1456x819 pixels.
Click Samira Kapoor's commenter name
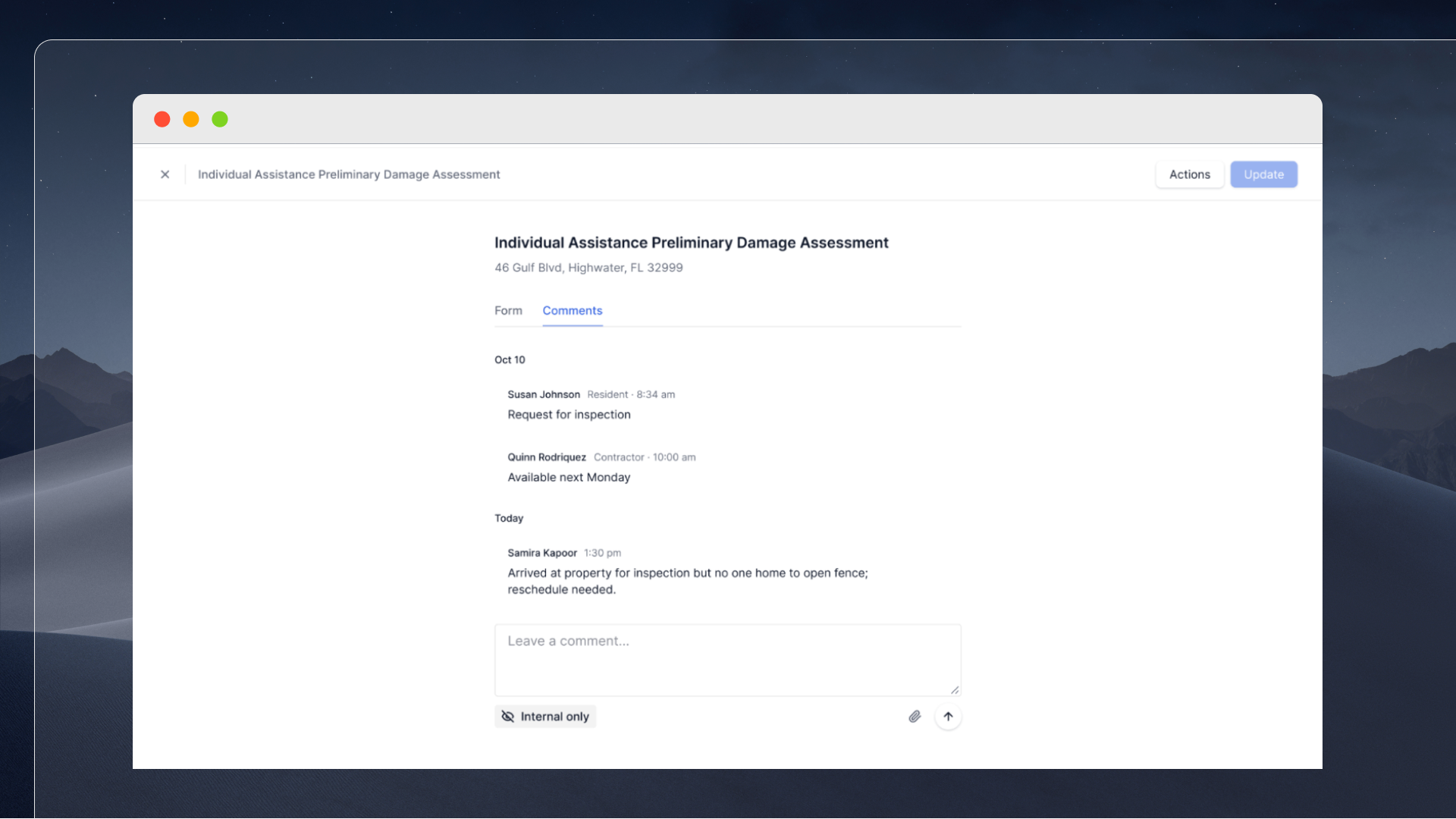point(541,553)
